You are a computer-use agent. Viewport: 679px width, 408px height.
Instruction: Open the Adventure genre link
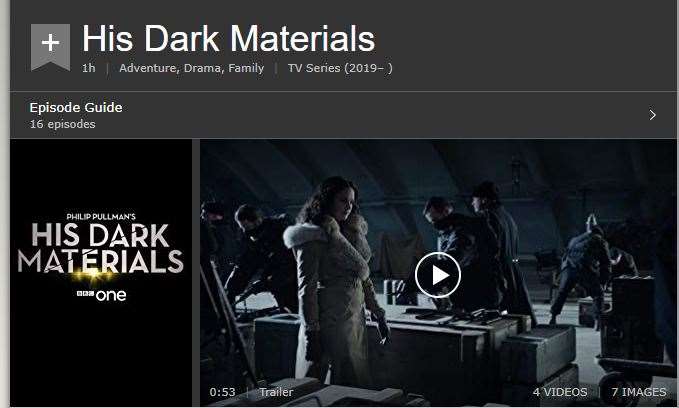[148, 68]
